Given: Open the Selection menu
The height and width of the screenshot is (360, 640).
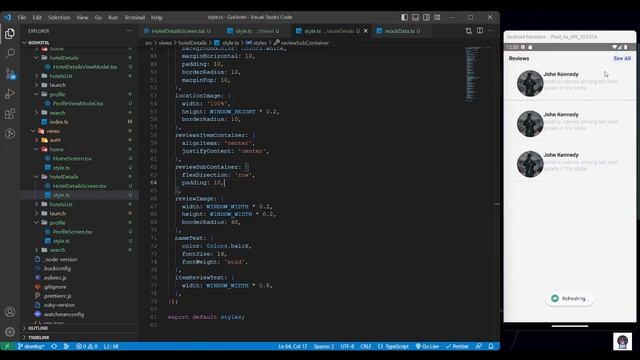Looking at the screenshot, I should (59, 18).
